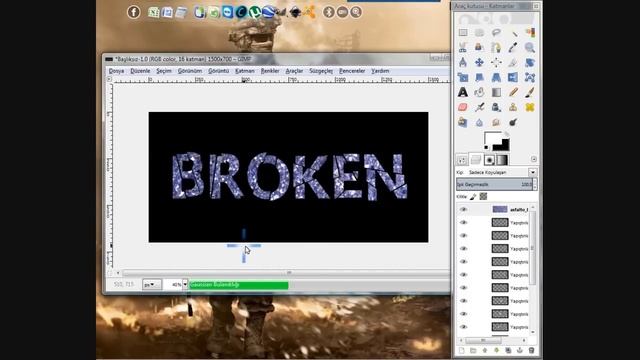The image size is (640, 360).
Task: Create a new layer button
Action: (x=462, y=351)
